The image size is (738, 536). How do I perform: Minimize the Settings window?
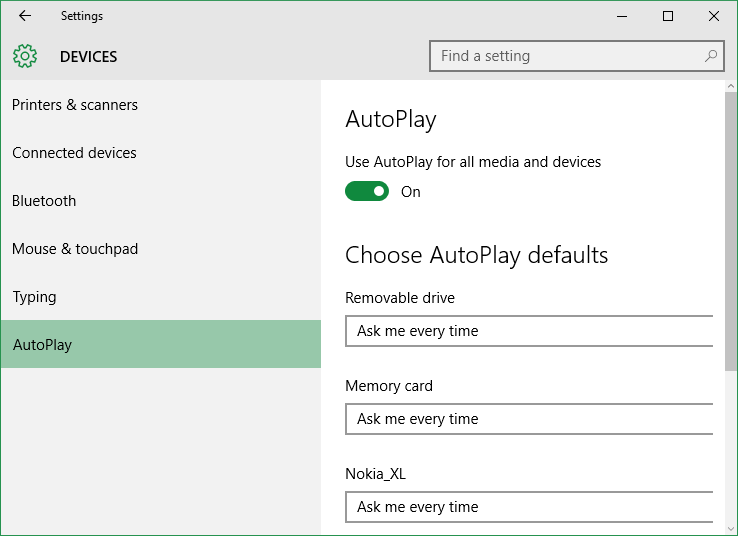[x=622, y=16]
